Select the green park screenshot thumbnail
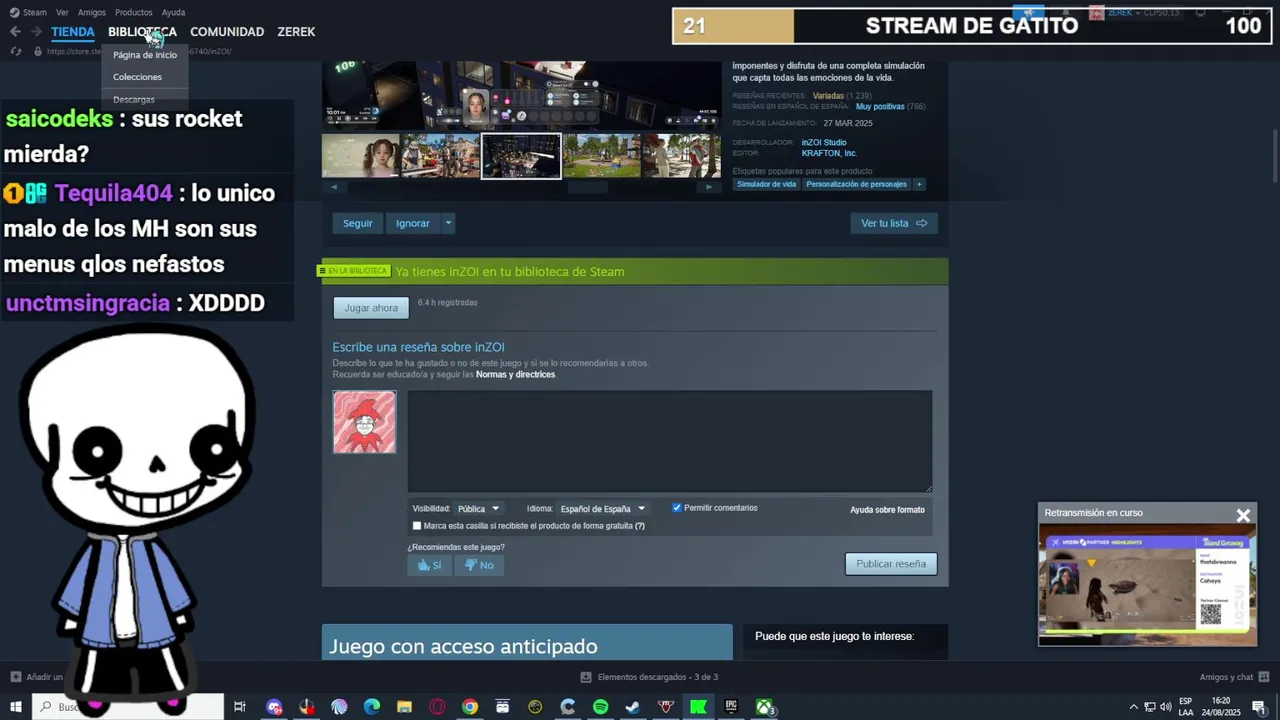 (601, 156)
